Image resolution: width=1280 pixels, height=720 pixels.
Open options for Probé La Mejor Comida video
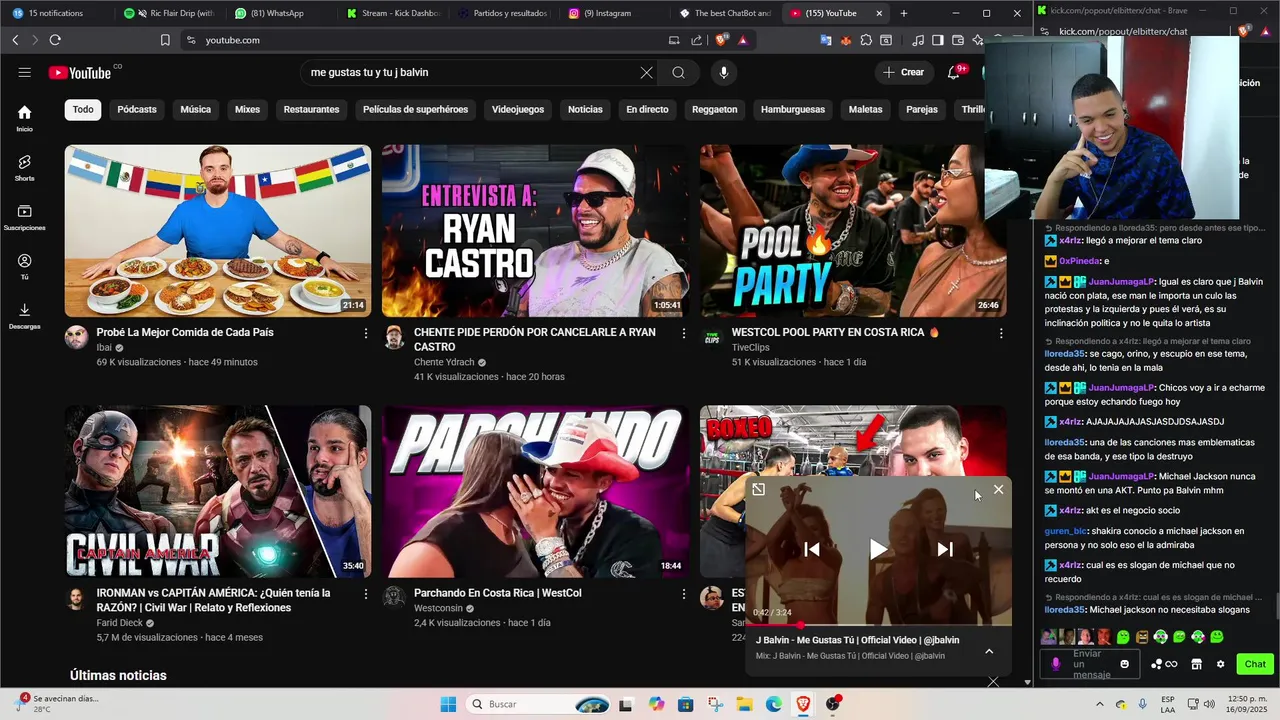pos(366,333)
